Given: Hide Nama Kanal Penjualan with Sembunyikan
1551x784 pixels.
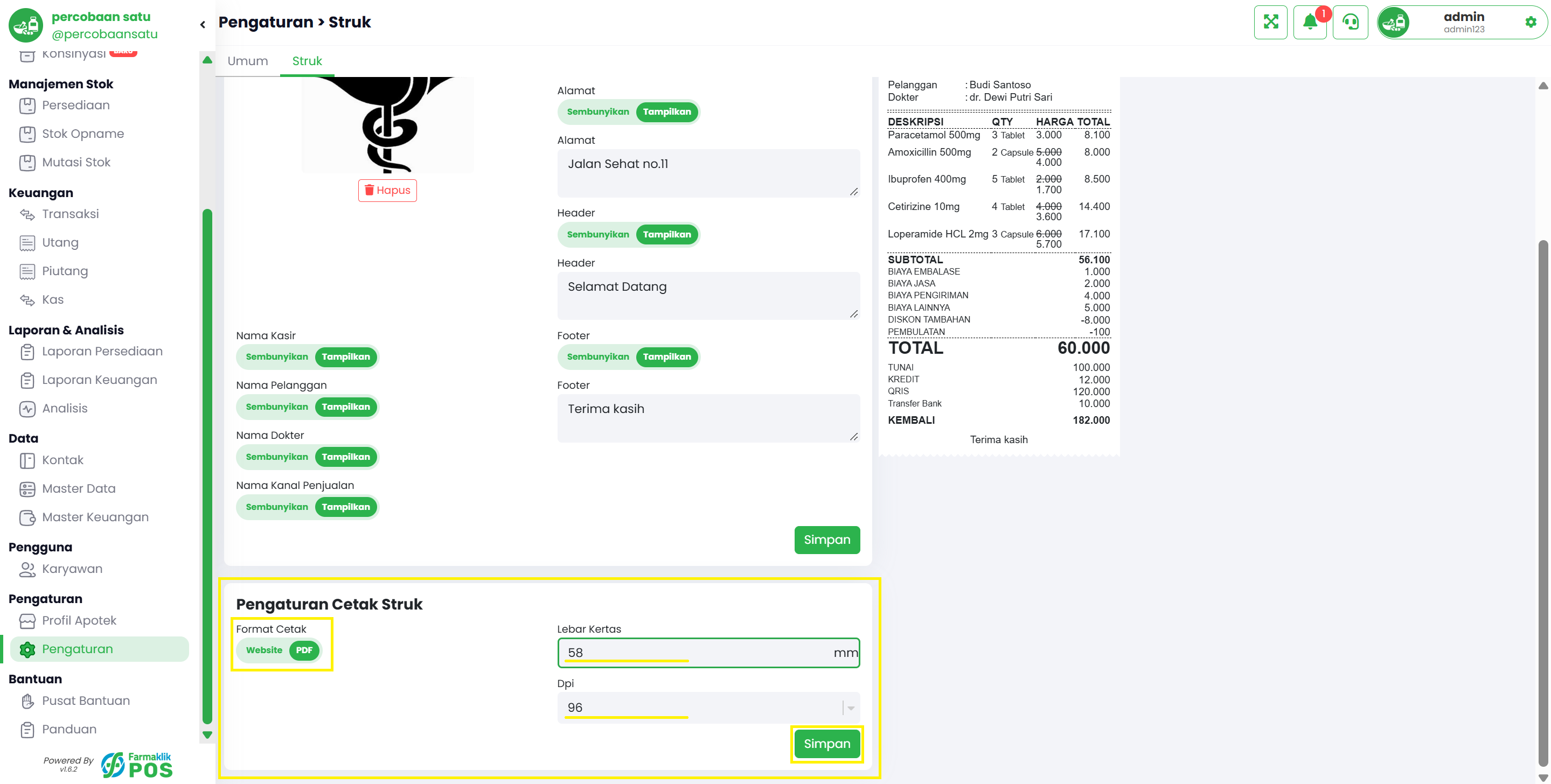Looking at the screenshot, I should tap(276, 507).
